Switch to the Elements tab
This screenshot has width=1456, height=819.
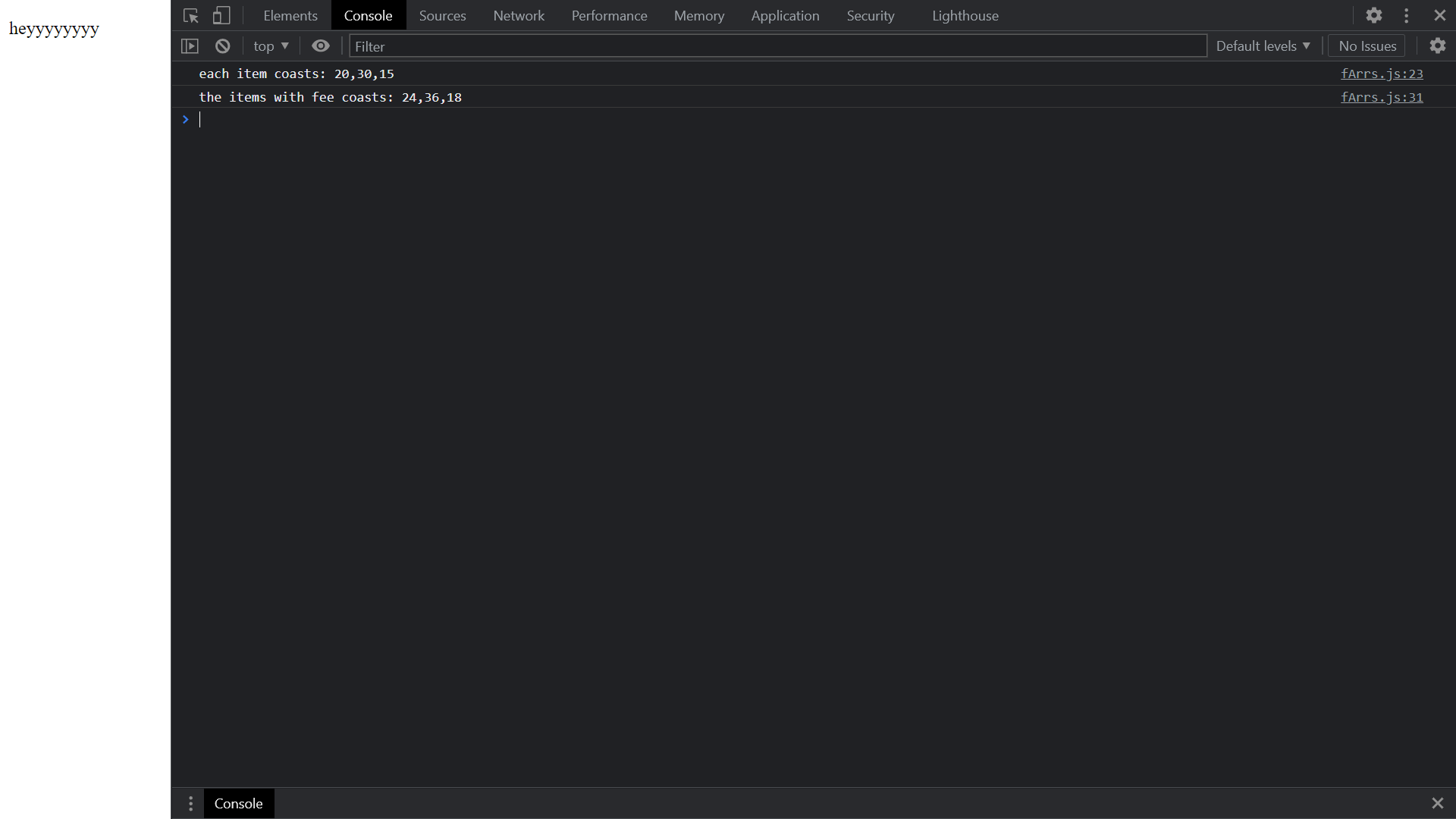pos(290,16)
